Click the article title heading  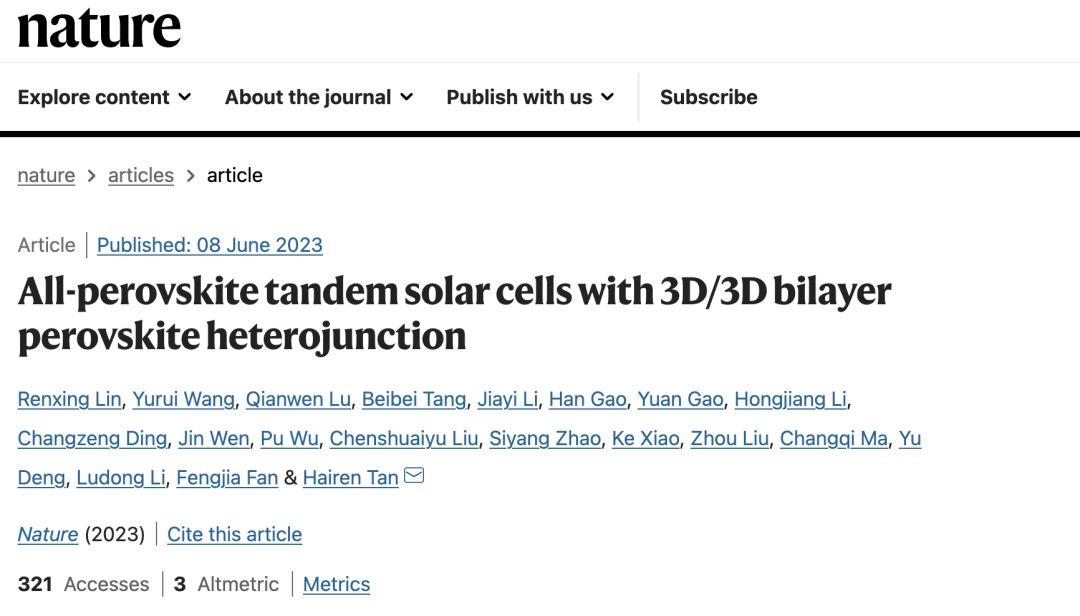click(x=455, y=314)
